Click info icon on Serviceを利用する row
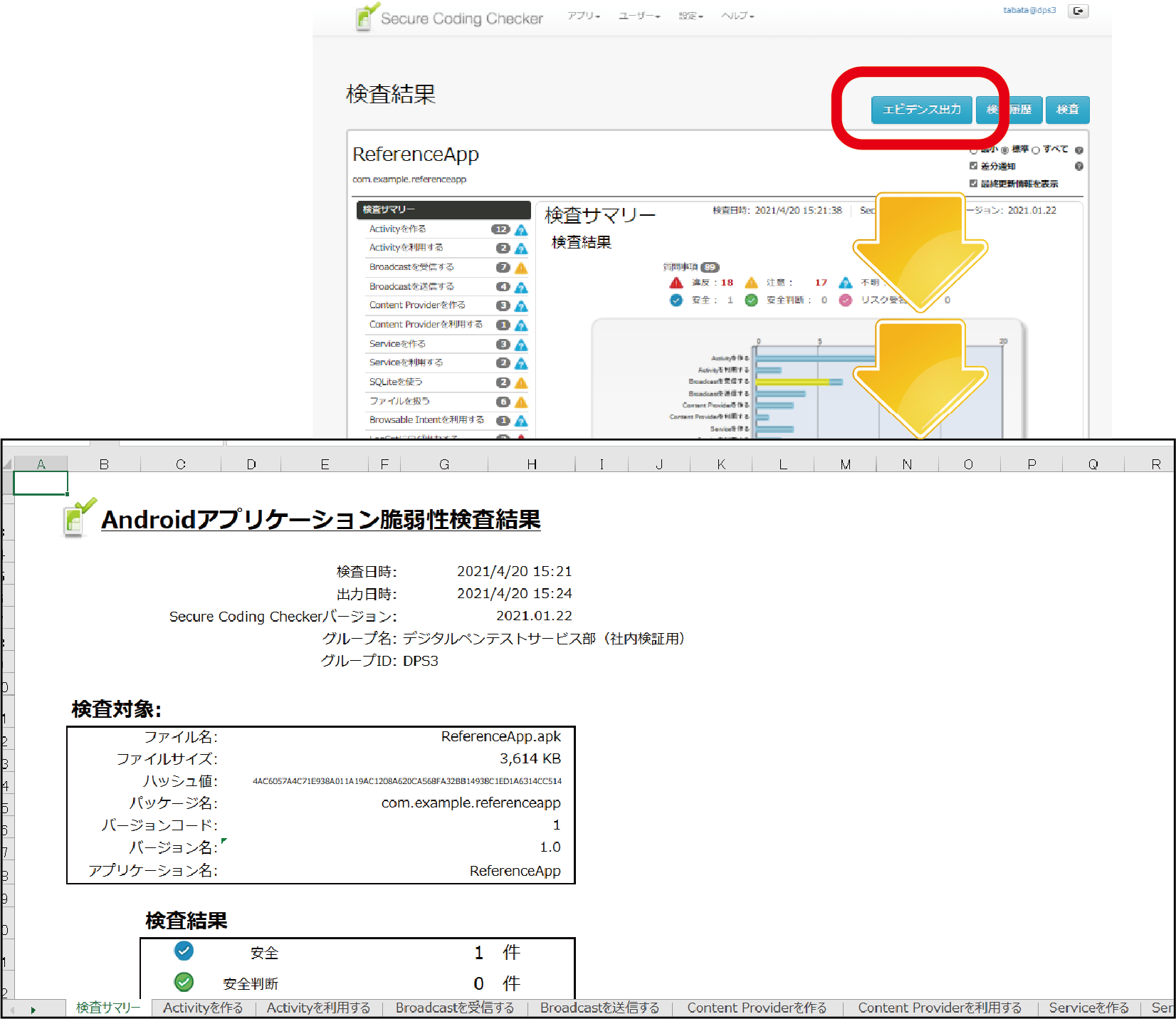Viewport: 1176px width, 1019px height. click(521, 364)
